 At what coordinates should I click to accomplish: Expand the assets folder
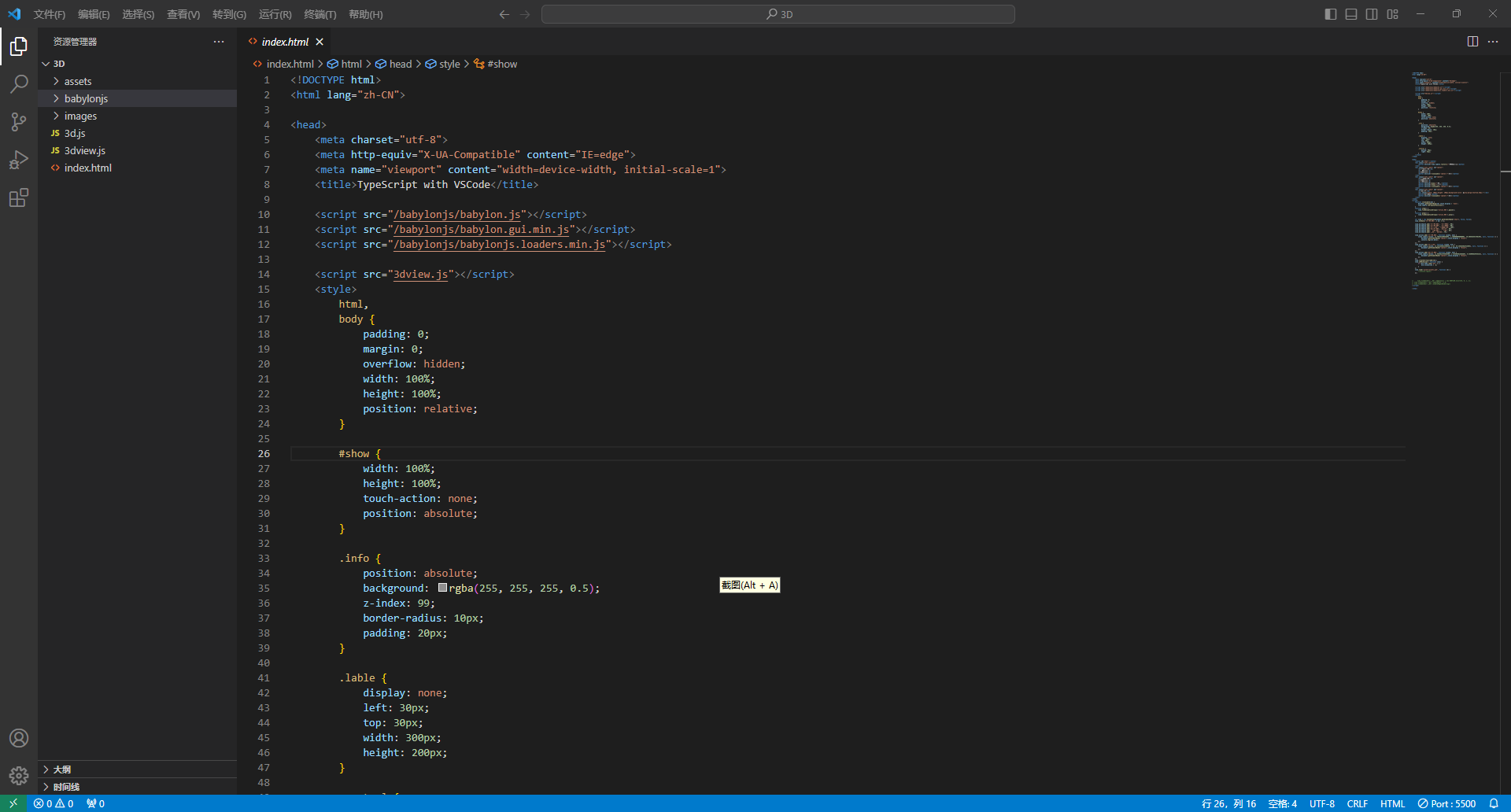click(138, 81)
